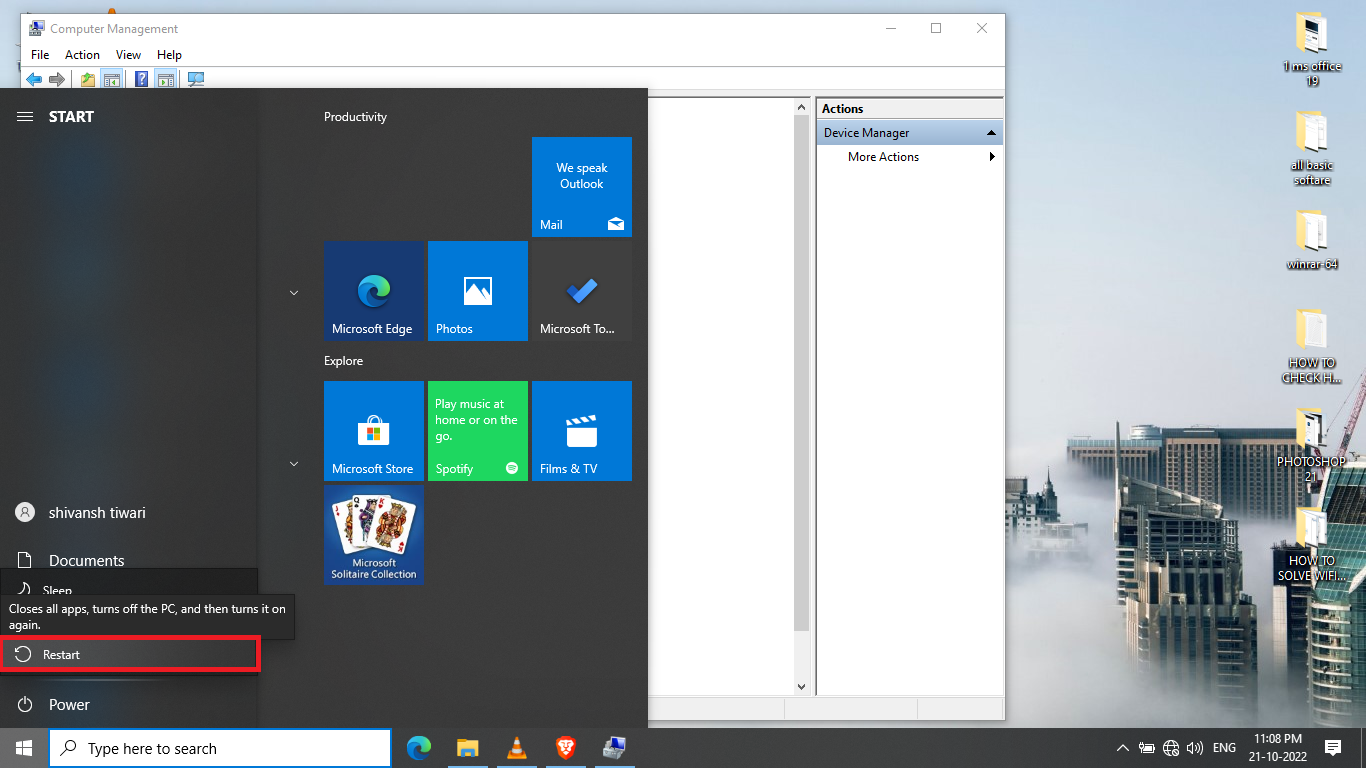Viewport: 1366px width, 768px height.
Task: Open the Mail tile
Action: click(582, 187)
